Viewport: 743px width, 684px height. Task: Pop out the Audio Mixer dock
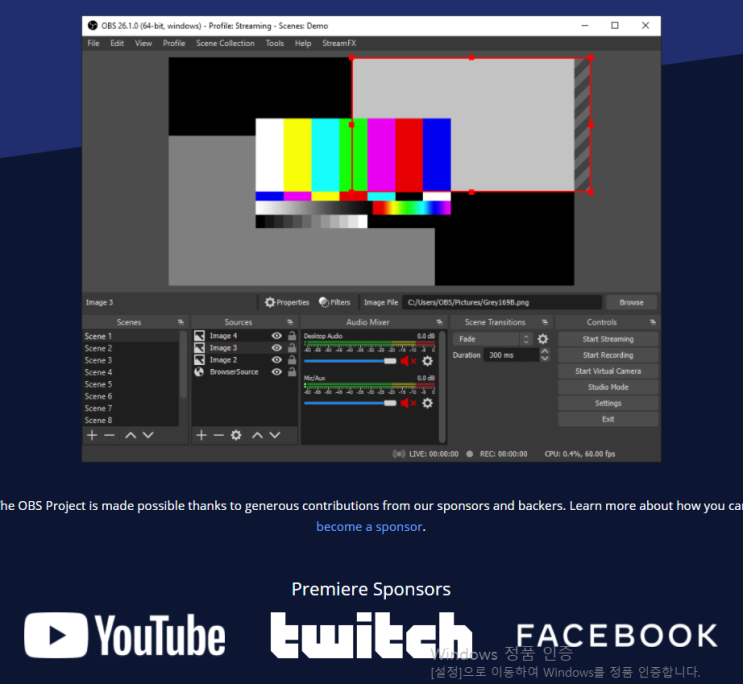[x=439, y=322]
